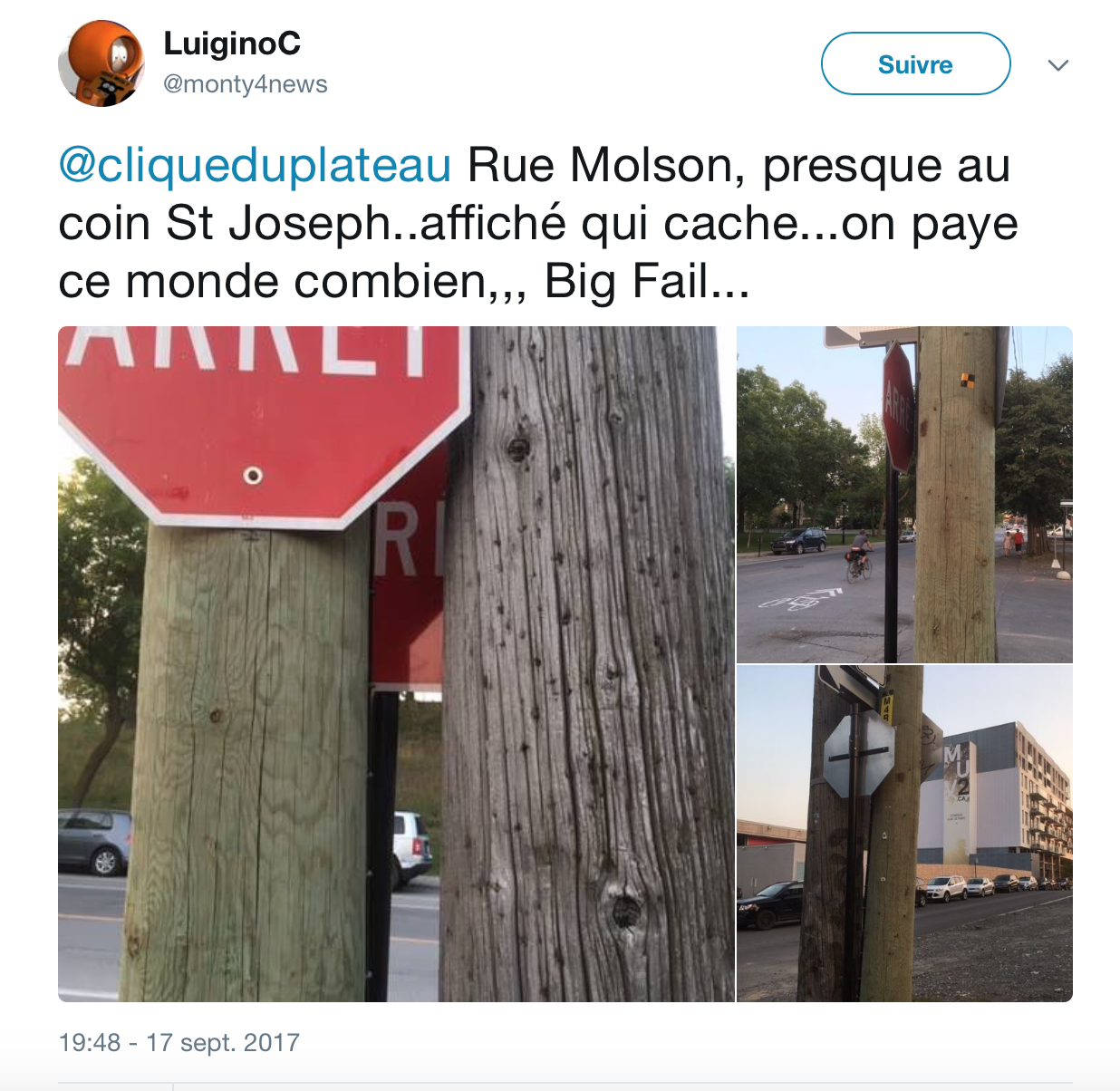Click the tweet text about Rue Molson
The image size is (1120, 1091).
click(538, 223)
